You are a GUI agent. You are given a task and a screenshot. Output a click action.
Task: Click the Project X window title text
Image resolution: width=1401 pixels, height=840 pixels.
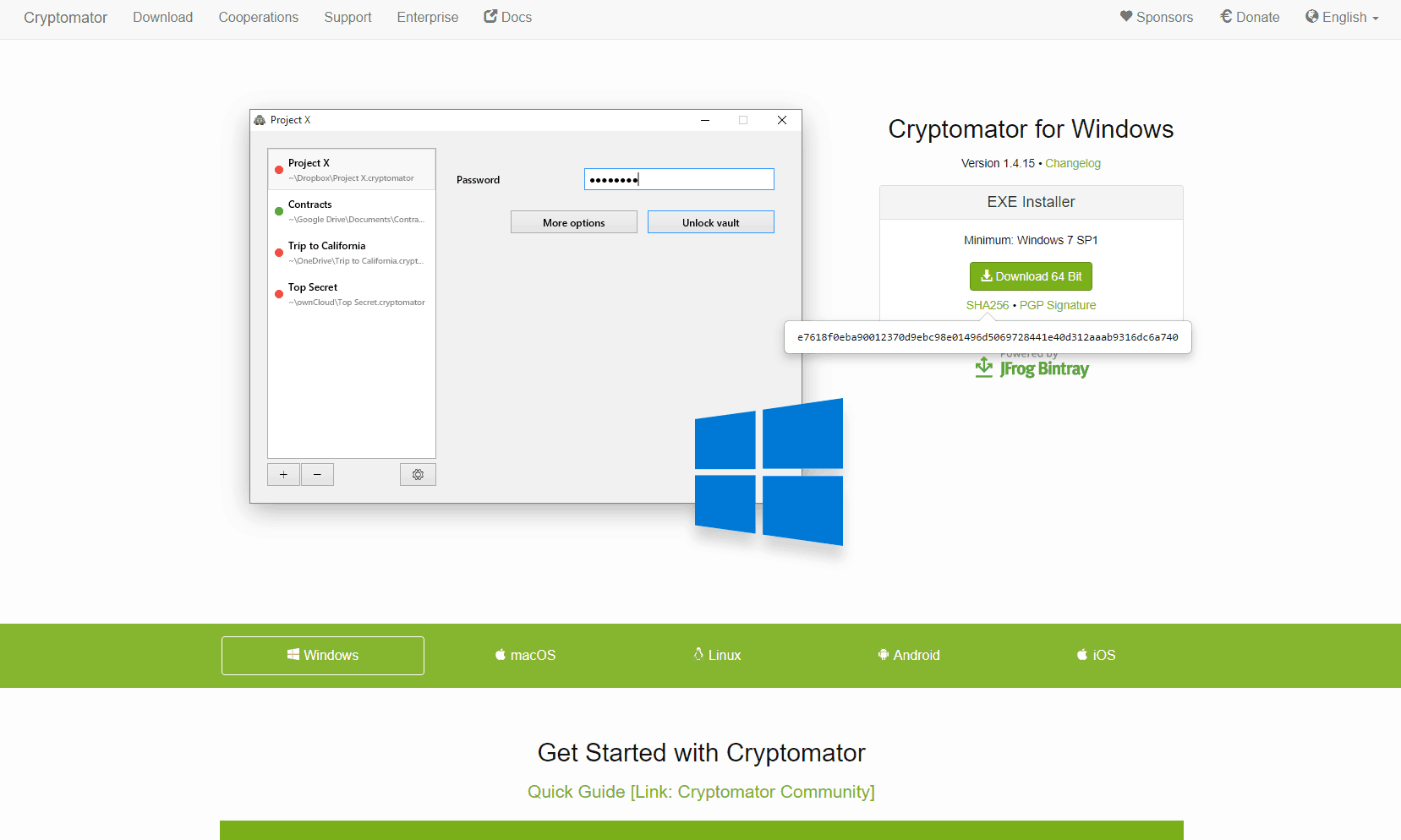click(x=290, y=120)
